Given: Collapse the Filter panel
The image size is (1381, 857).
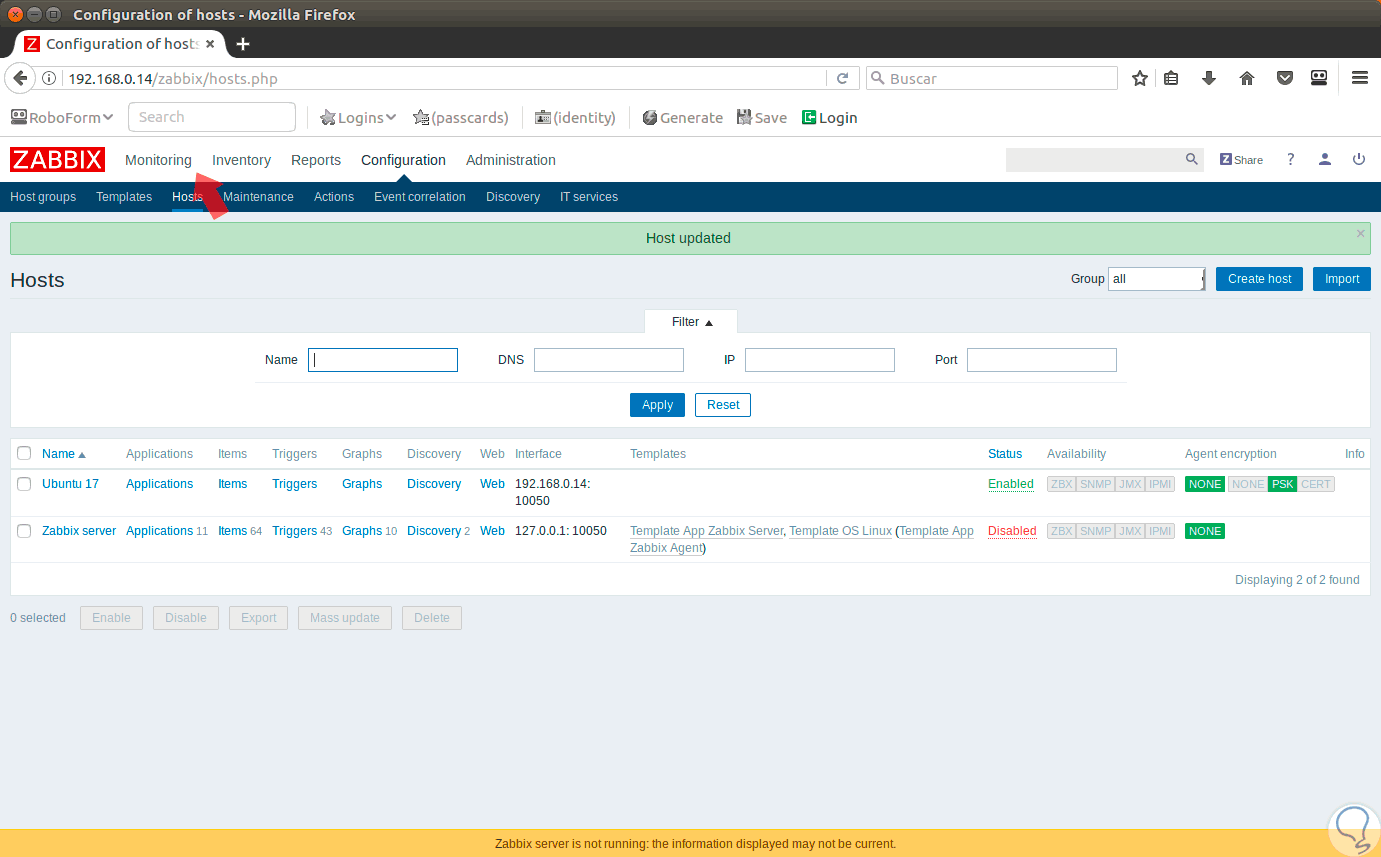Looking at the screenshot, I should tap(692, 322).
